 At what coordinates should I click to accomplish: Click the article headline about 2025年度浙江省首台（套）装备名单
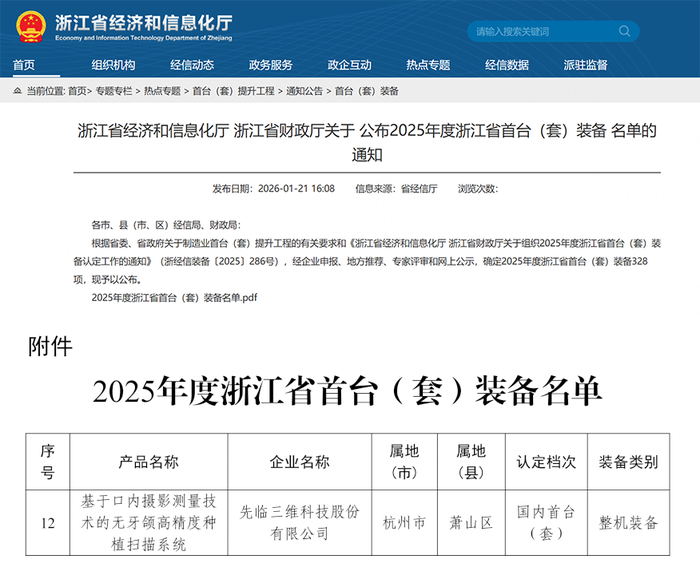coord(367,142)
